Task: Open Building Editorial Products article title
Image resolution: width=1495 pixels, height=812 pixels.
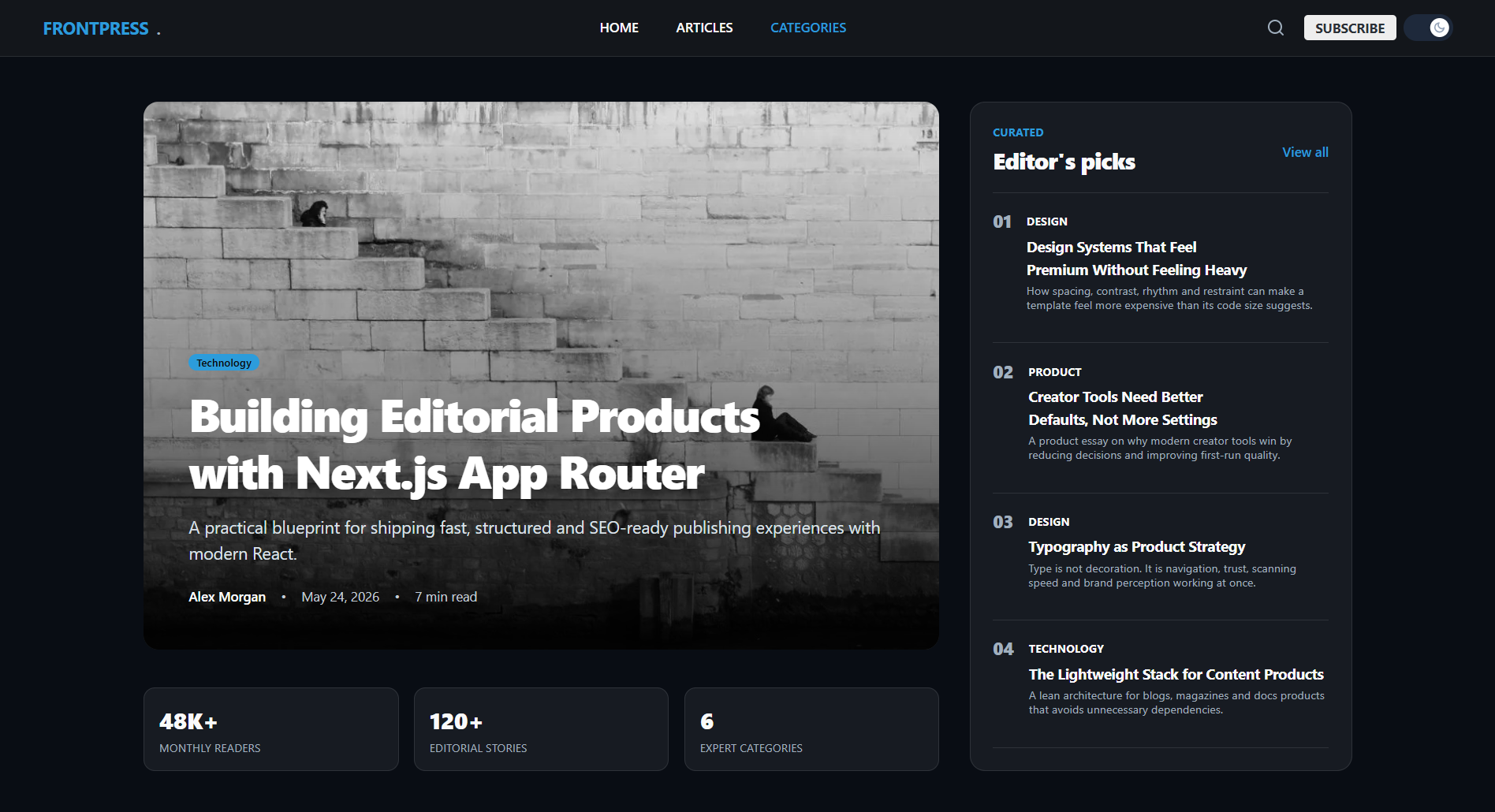Action: click(x=475, y=445)
